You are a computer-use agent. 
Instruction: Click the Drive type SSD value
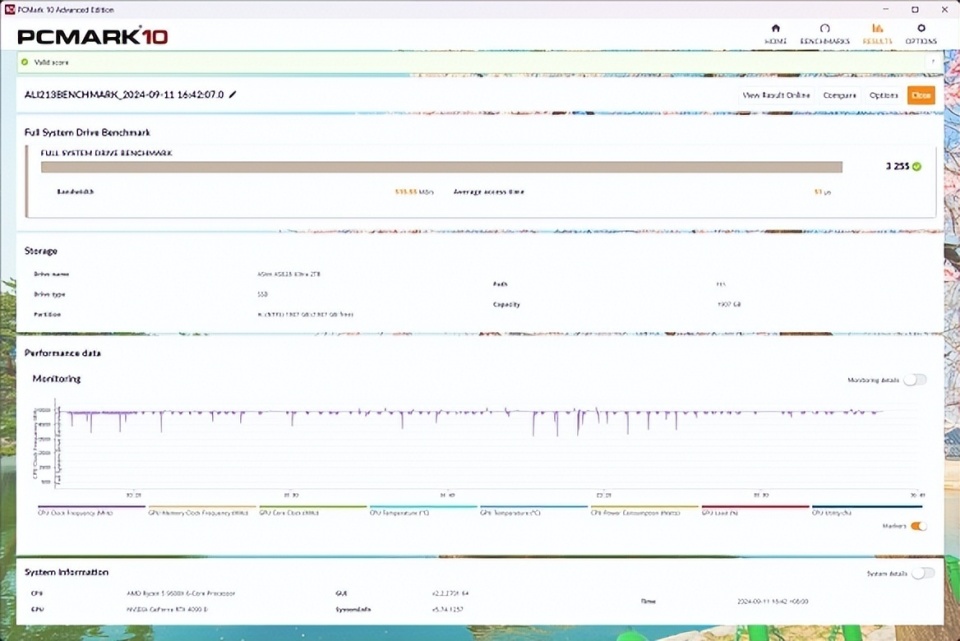262,294
